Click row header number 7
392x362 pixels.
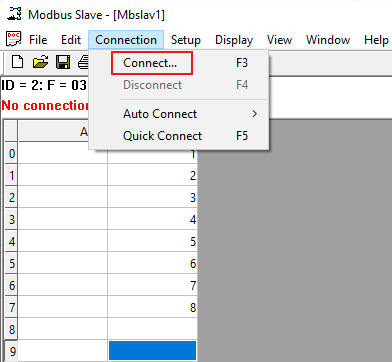coord(12,307)
